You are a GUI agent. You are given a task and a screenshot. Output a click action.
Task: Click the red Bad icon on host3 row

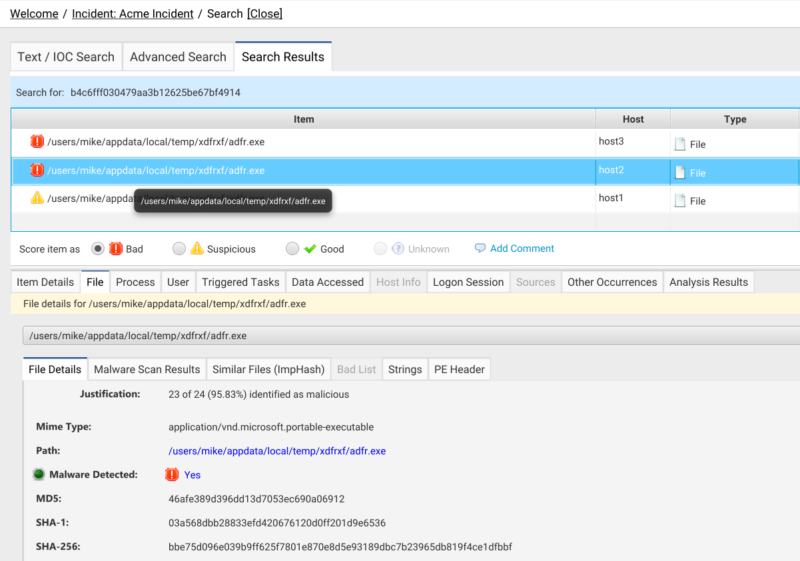(37, 141)
